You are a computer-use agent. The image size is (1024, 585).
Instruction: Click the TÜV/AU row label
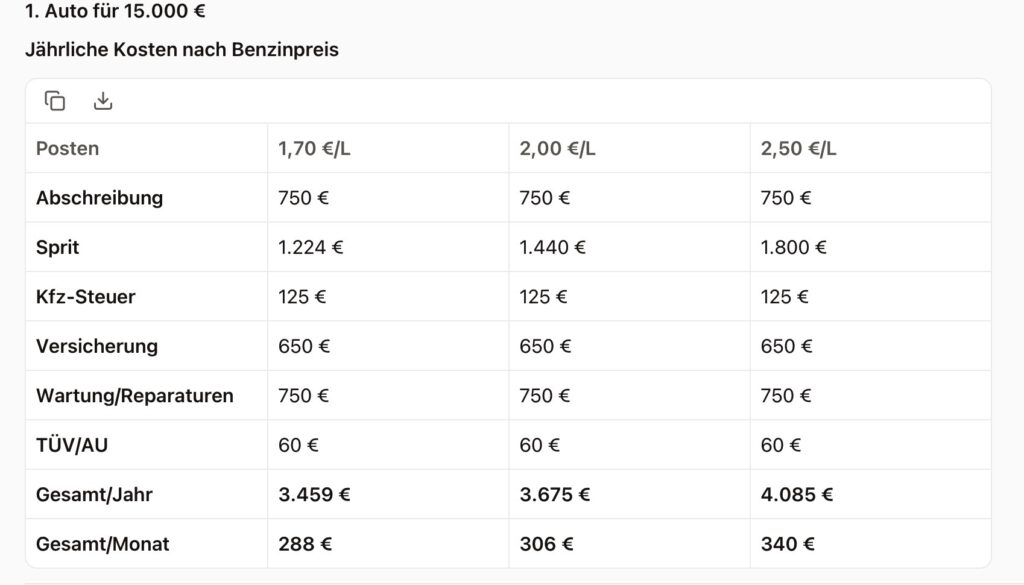tap(72, 445)
